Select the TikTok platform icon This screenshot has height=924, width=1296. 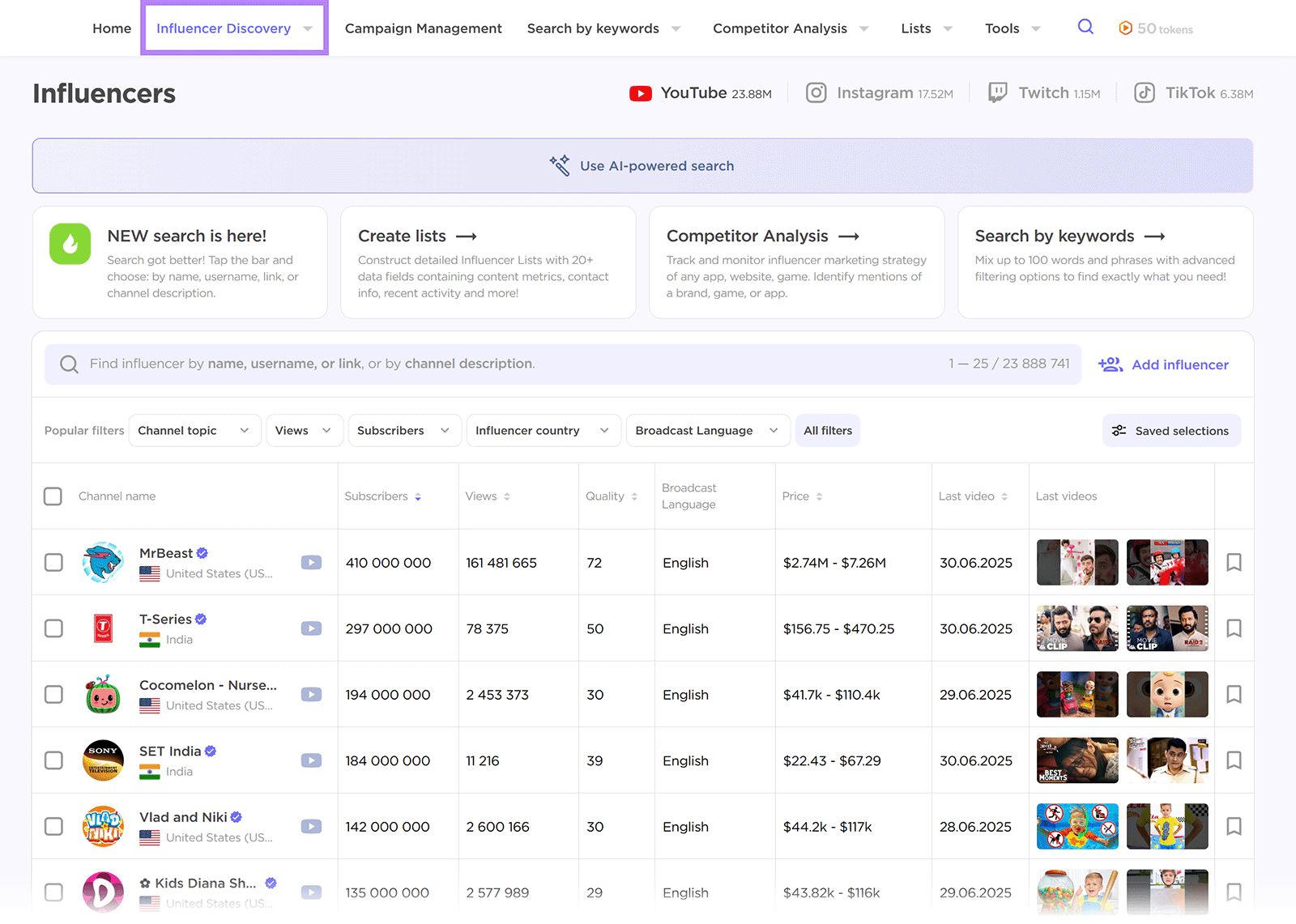coord(1145,92)
